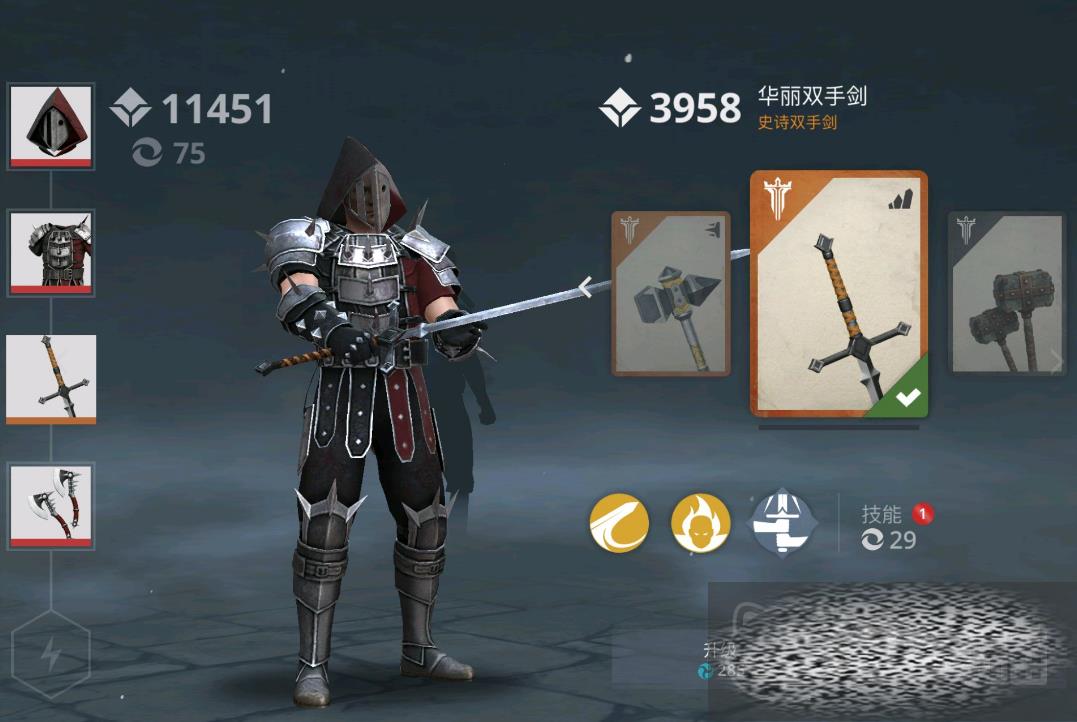The height and width of the screenshot is (722, 1077).
Task: Tap the 11451 total power rating
Action: (x=217, y=109)
